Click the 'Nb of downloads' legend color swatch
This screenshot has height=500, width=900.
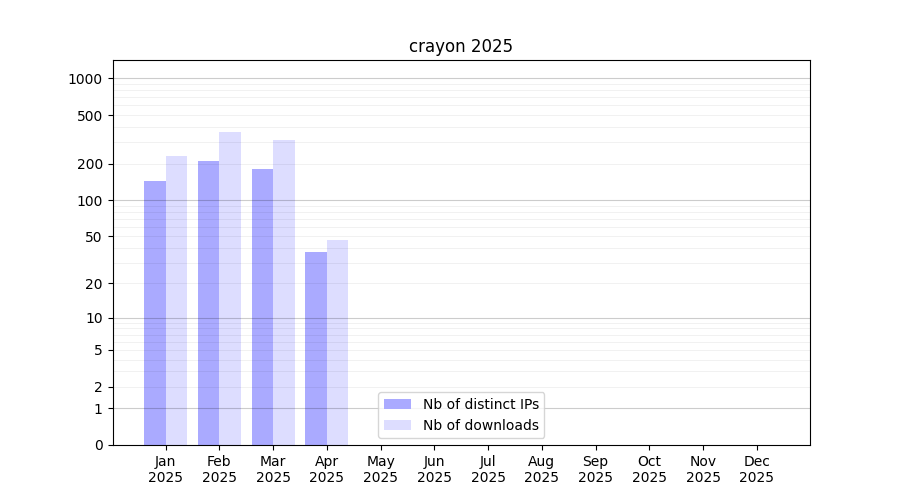pos(397,425)
